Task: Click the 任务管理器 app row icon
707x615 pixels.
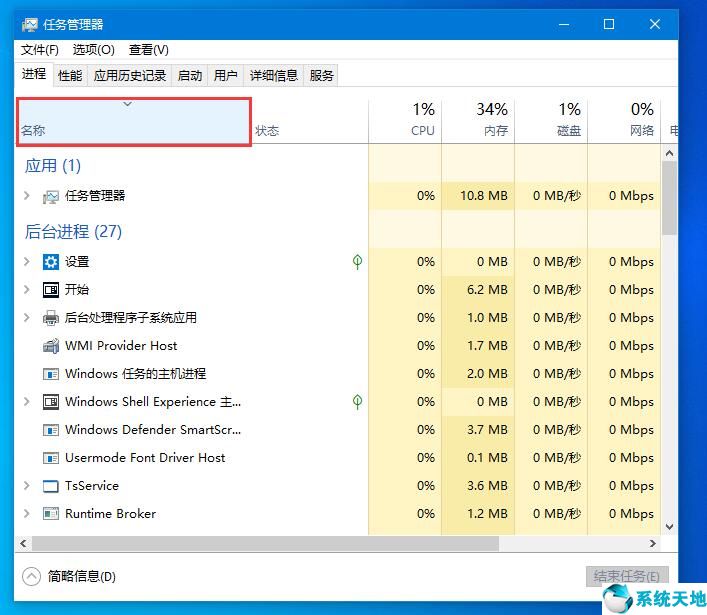Action: click(50, 197)
